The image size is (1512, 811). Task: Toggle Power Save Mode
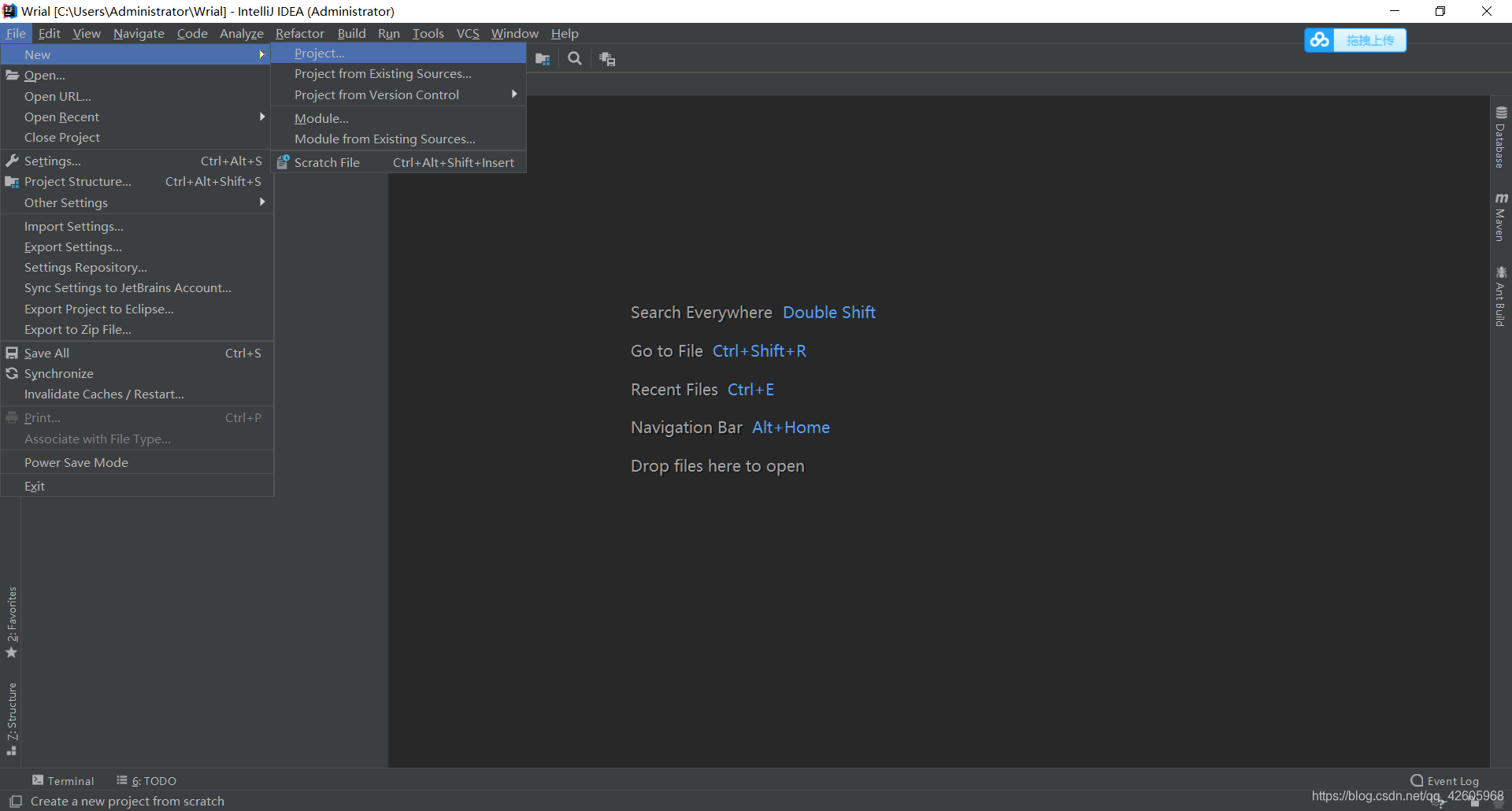point(137,462)
